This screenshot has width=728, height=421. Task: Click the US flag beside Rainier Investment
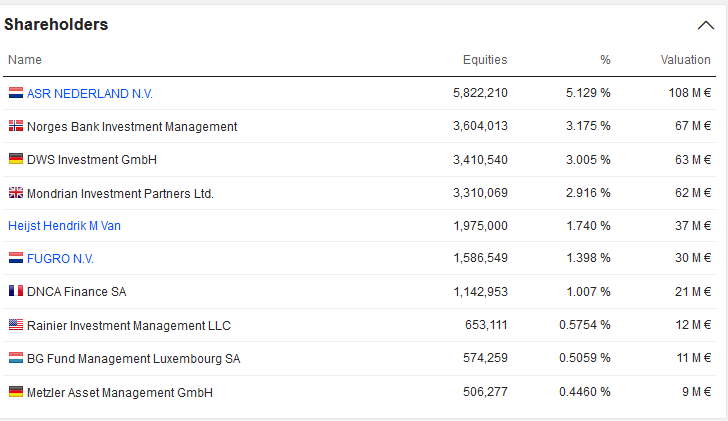16,325
